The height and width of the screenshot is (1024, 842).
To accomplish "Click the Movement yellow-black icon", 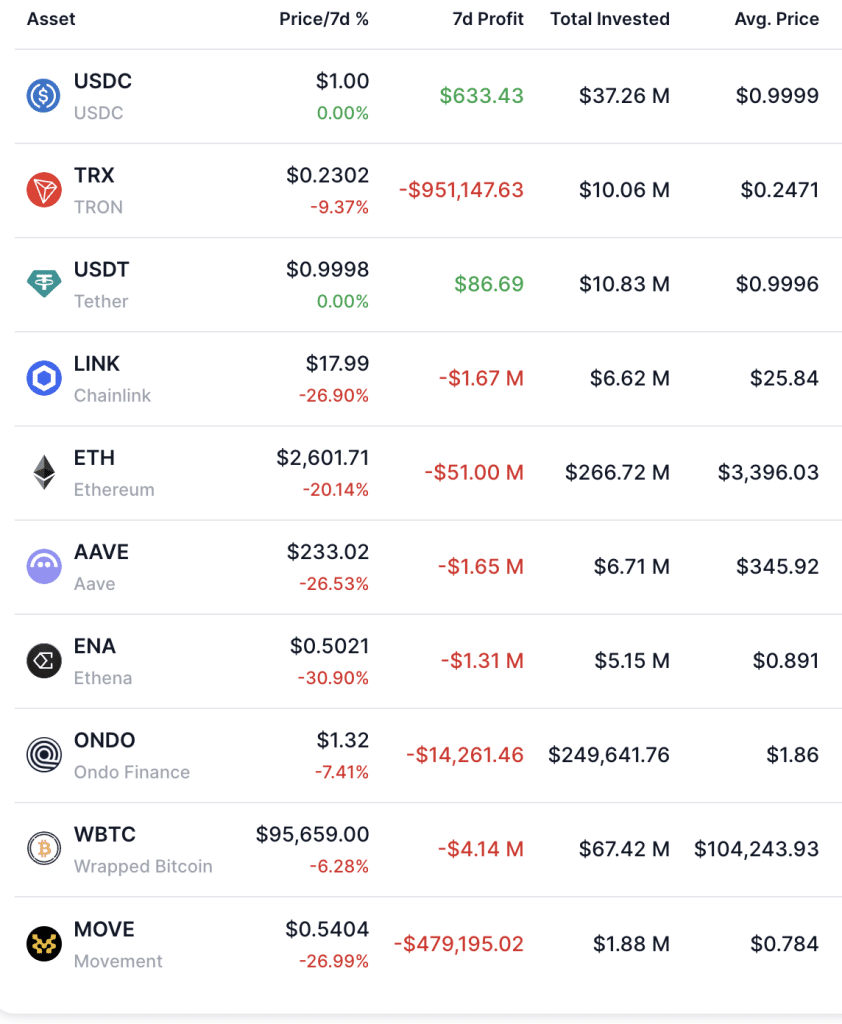I will coord(44,944).
